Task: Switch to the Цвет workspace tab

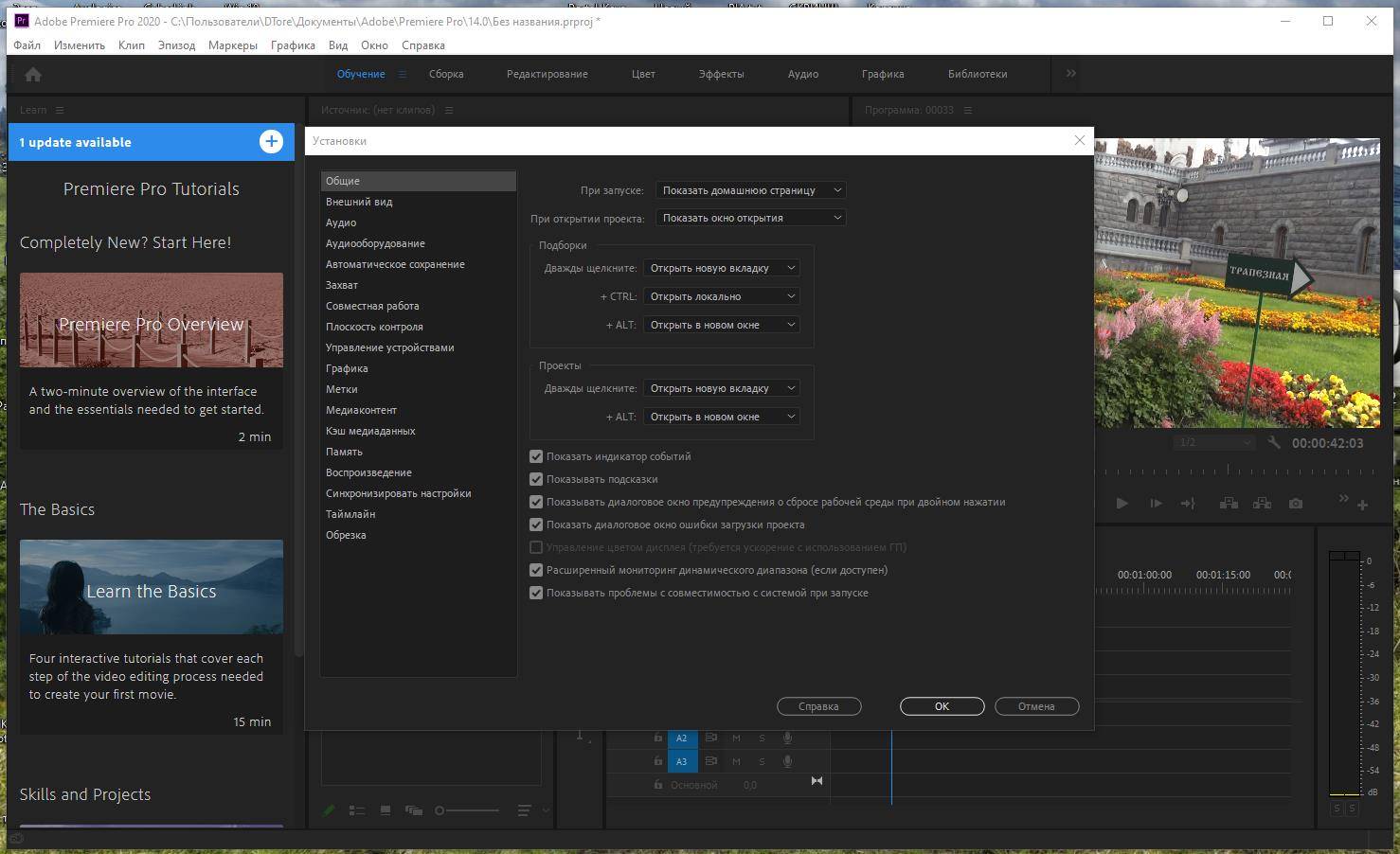Action: coord(643,74)
